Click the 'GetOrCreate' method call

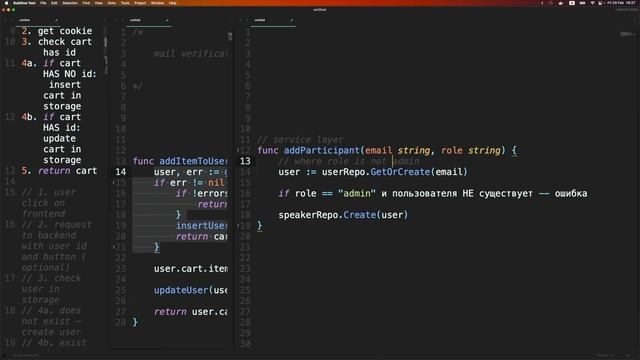tap(400, 172)
